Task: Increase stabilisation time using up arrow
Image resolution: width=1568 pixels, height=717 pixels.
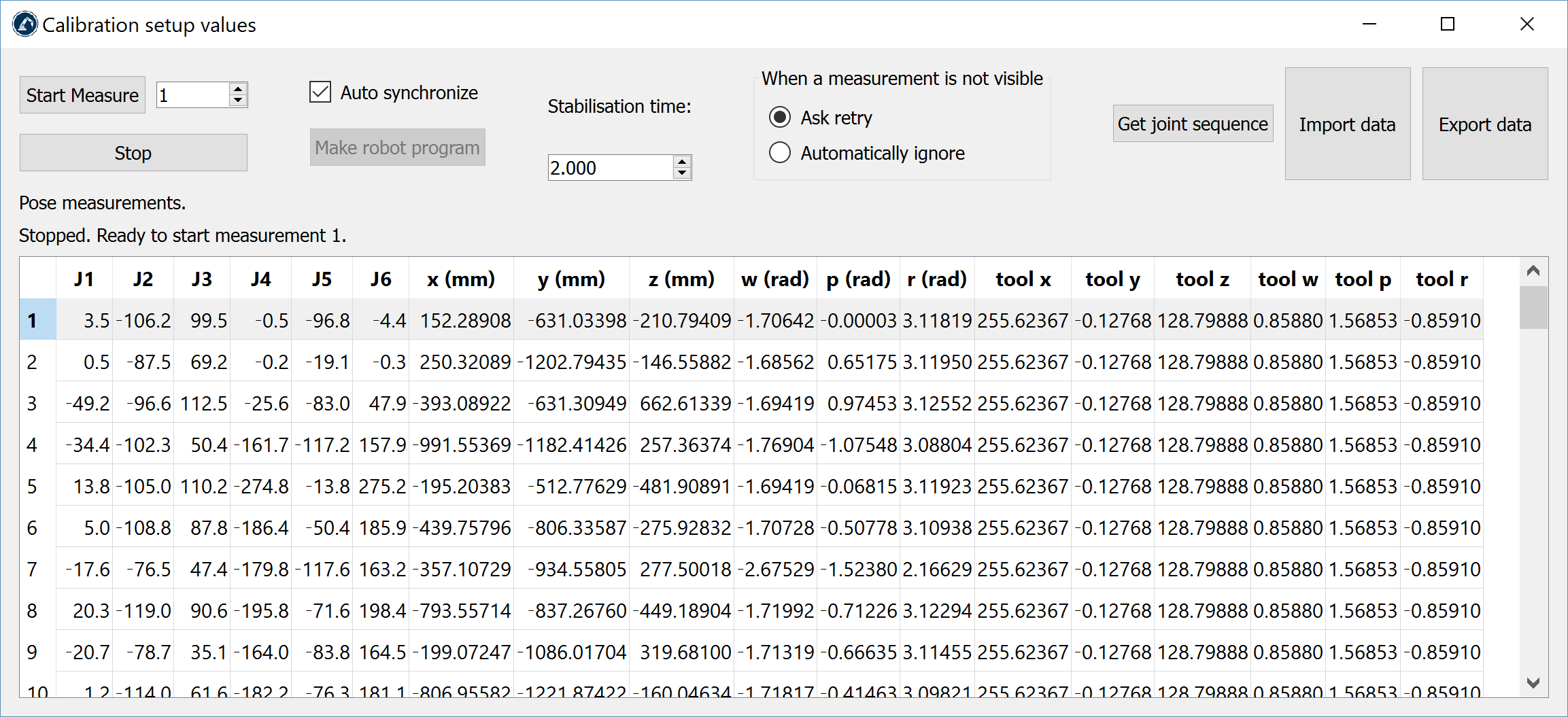Action: (682, 161)
